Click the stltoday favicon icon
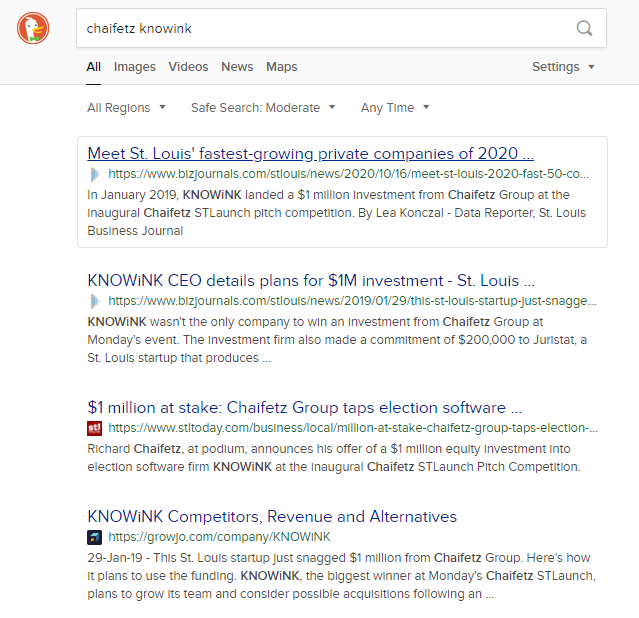The height and width of the screenshot is (618, 639). [x=94, y=428]
